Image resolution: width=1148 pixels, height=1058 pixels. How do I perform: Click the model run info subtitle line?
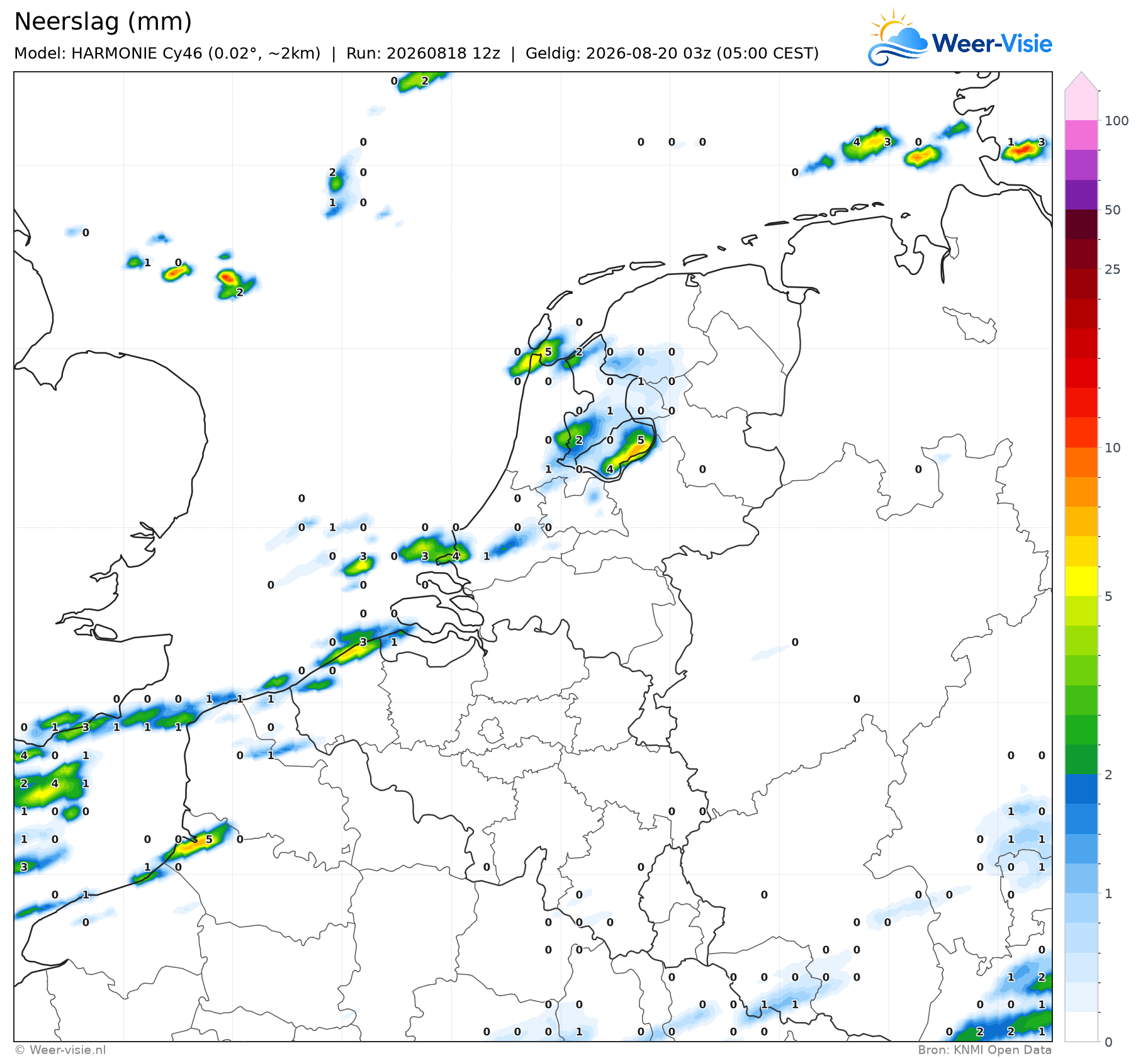(x=416, y=53)
